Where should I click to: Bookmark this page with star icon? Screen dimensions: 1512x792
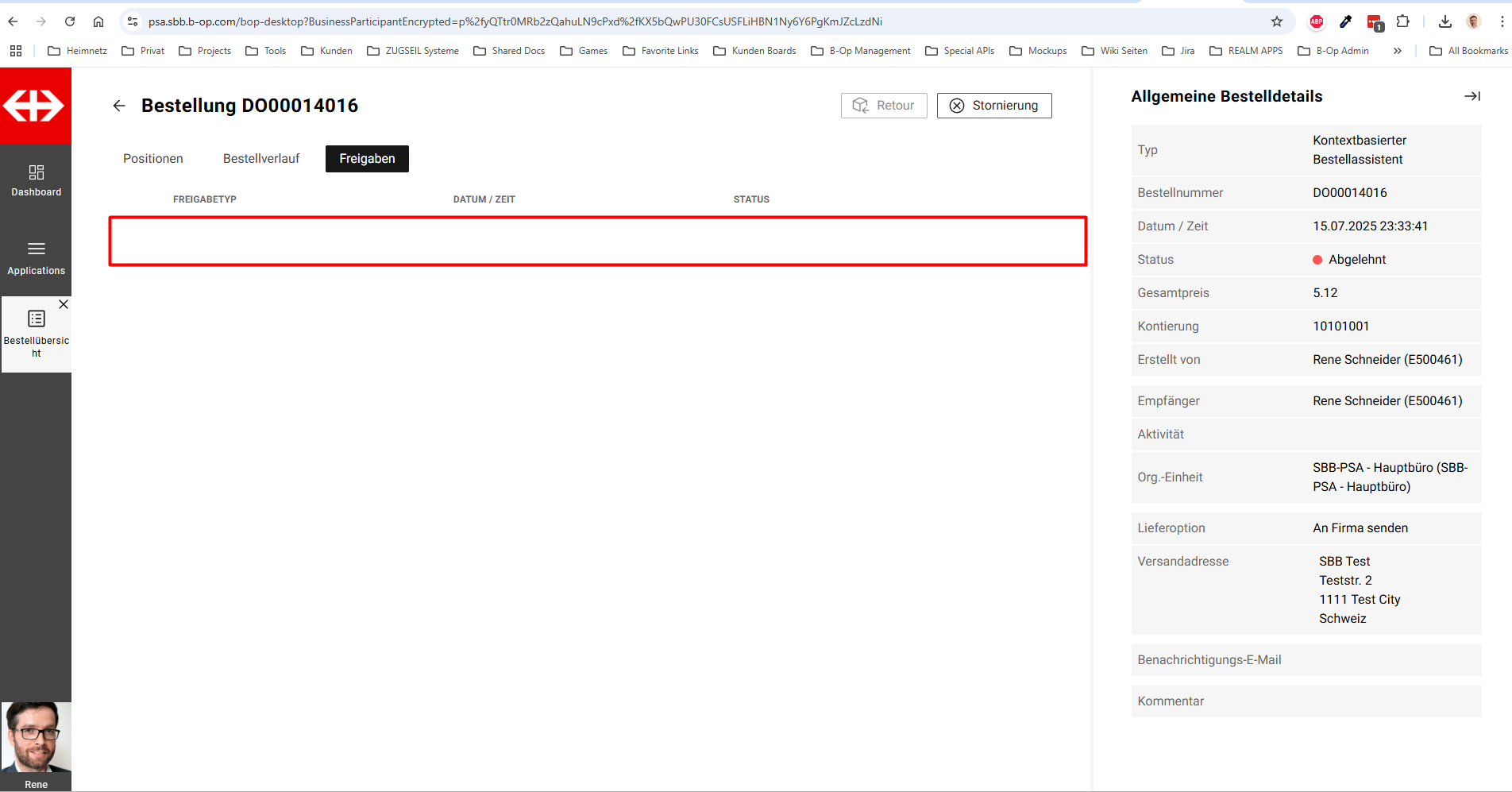[1277, 21]
